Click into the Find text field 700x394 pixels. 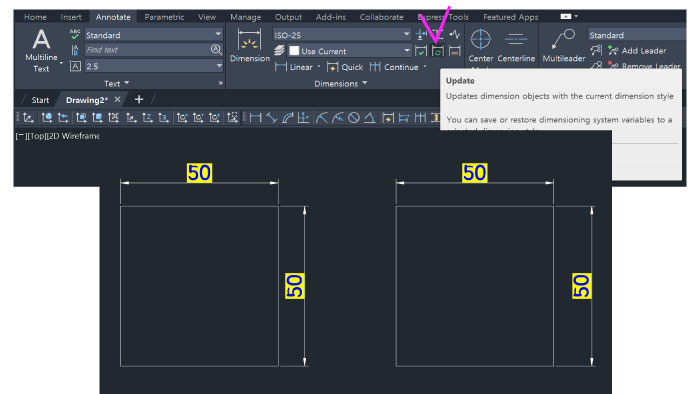point(147,50)
